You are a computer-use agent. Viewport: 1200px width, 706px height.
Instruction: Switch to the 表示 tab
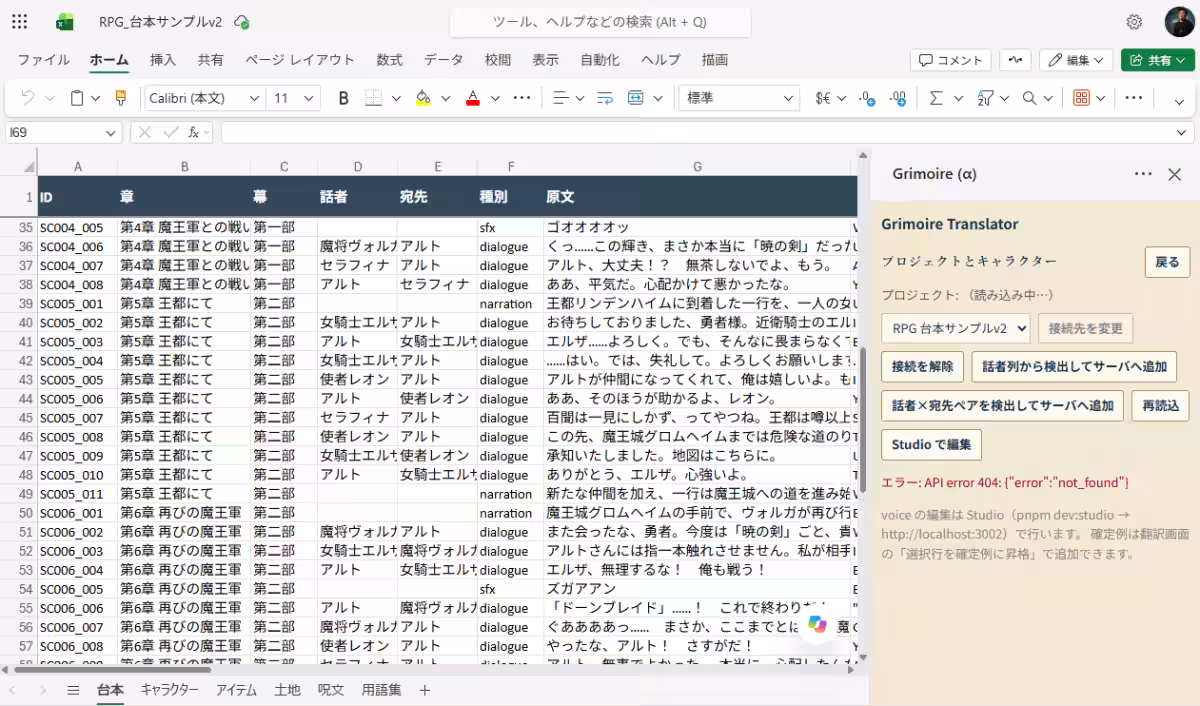545,60
